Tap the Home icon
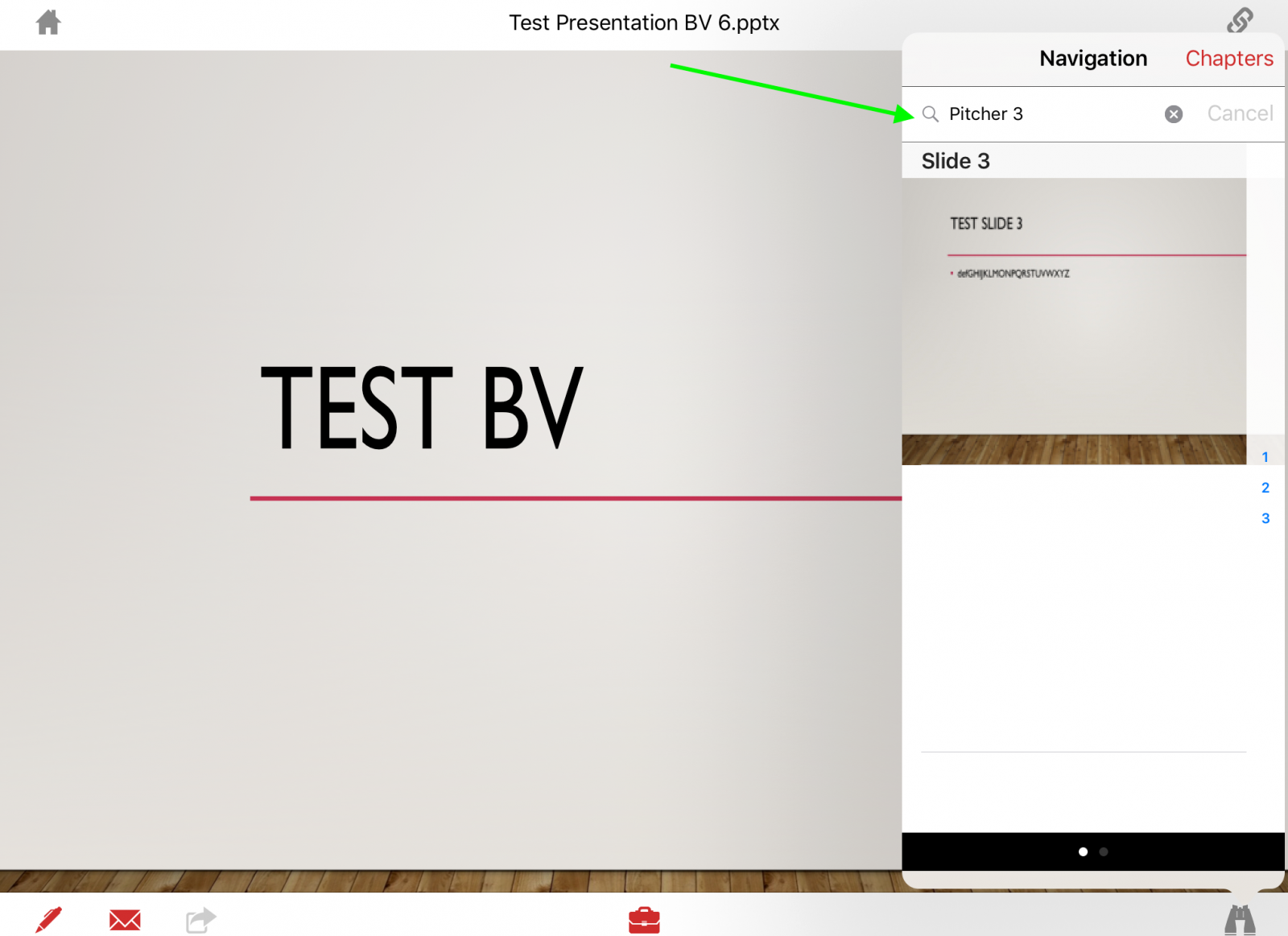 point(48,23)
